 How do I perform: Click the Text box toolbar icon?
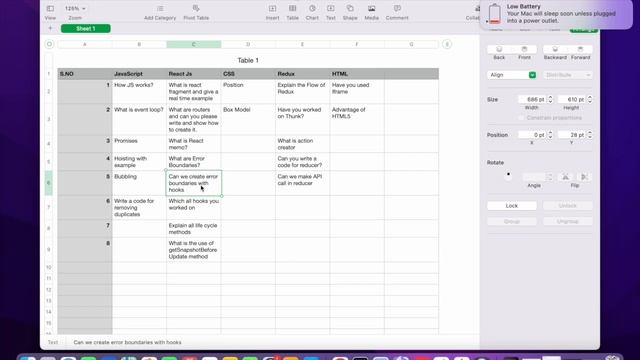pyautogui.click(x=331, y=9)
